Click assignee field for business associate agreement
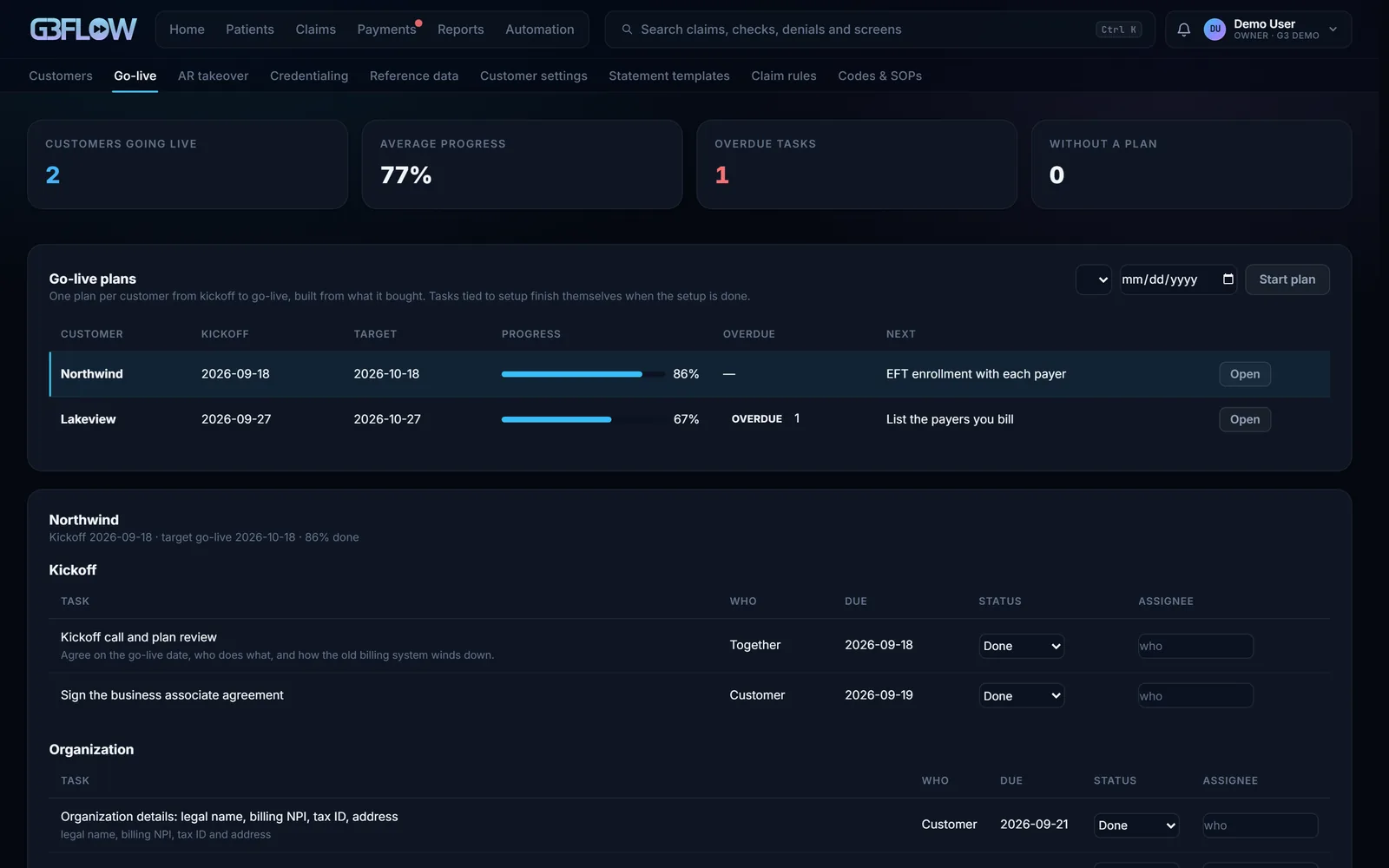Image resolution: width=1389 pixels, height=868 pixels. 1195,696
